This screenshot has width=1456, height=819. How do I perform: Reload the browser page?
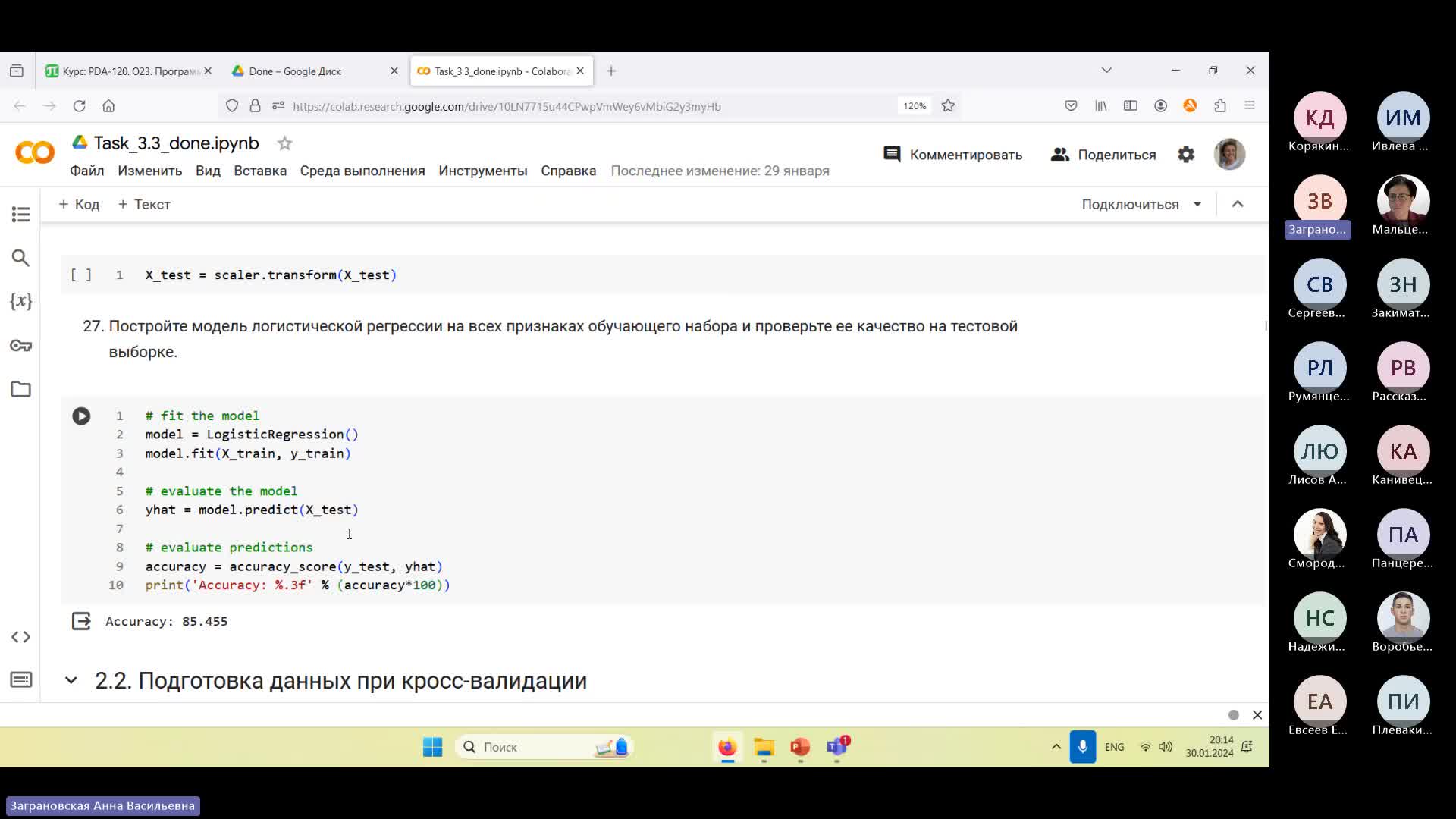[x=79, y=106]
